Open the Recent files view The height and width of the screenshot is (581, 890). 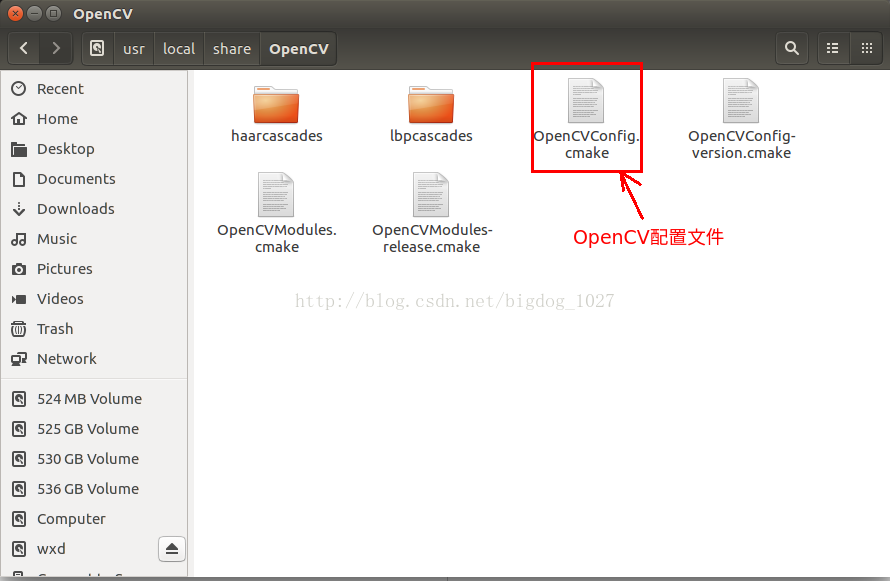click(x=58, y=88)
